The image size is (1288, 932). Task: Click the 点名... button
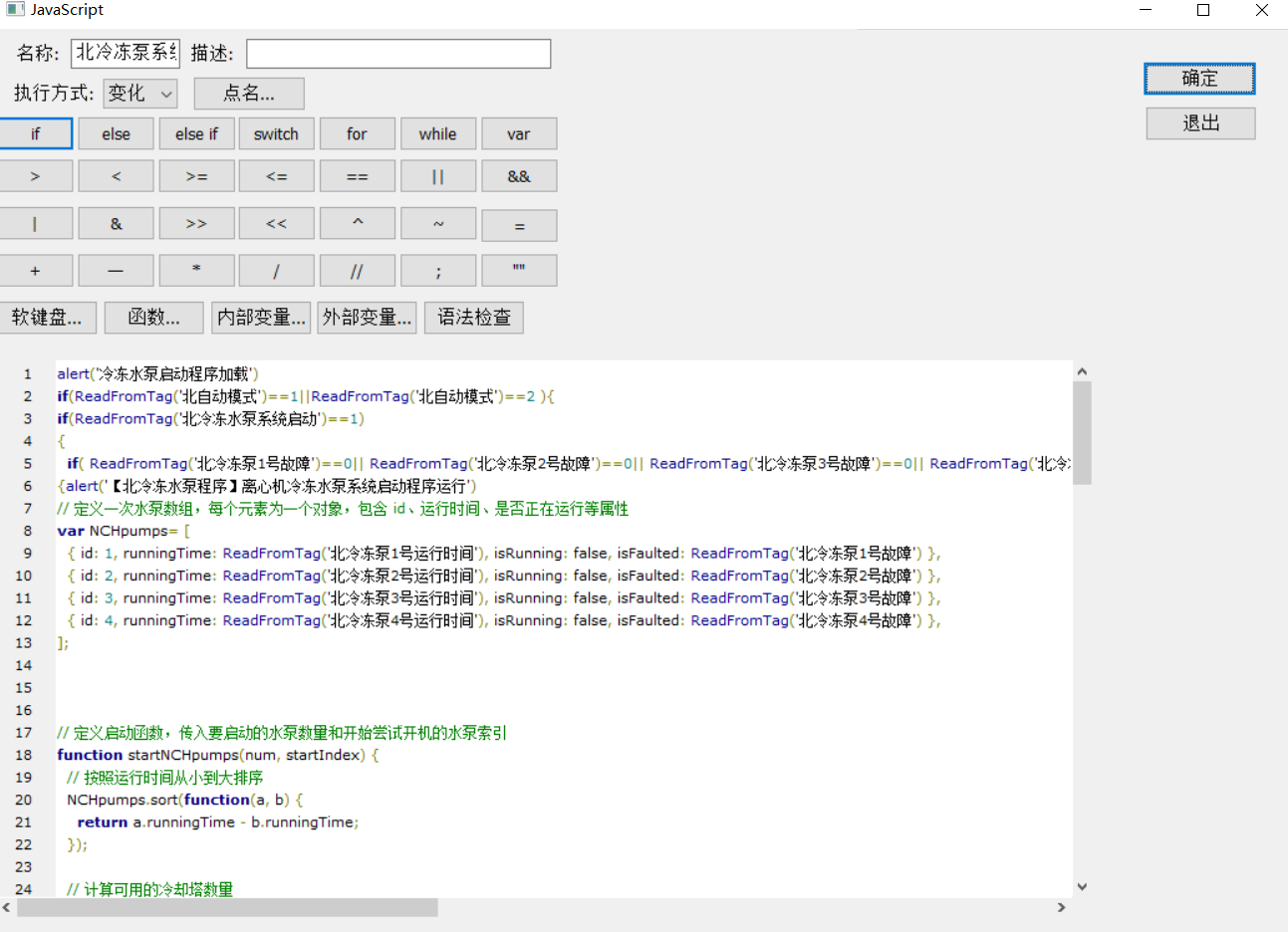(249, 94)
